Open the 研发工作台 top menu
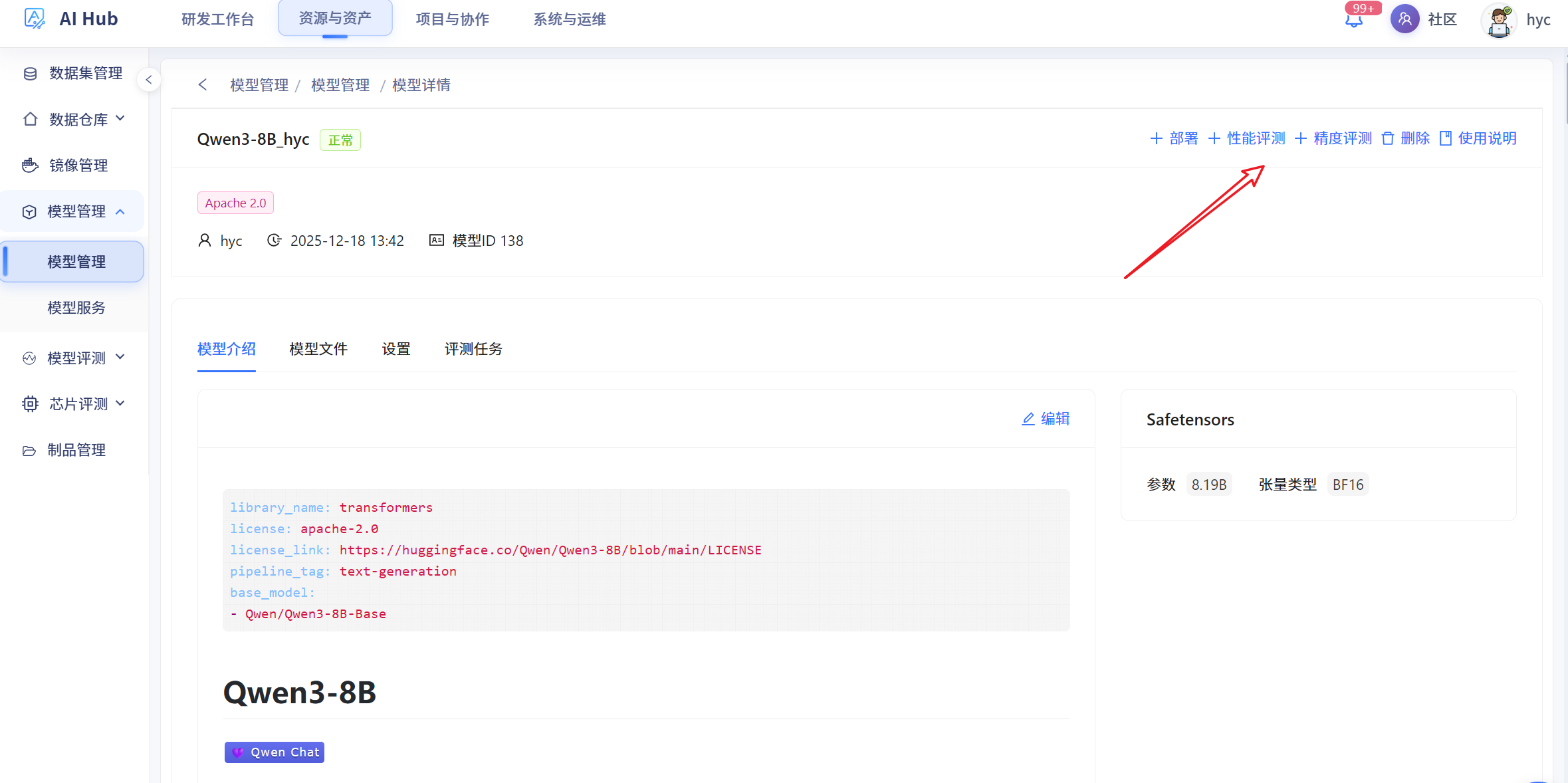The height and width of the screenshot is (783, 1568). click(217, 19)
